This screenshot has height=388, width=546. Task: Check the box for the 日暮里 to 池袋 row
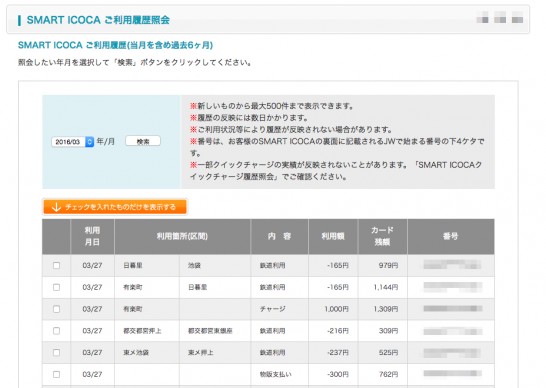point(56,265)
